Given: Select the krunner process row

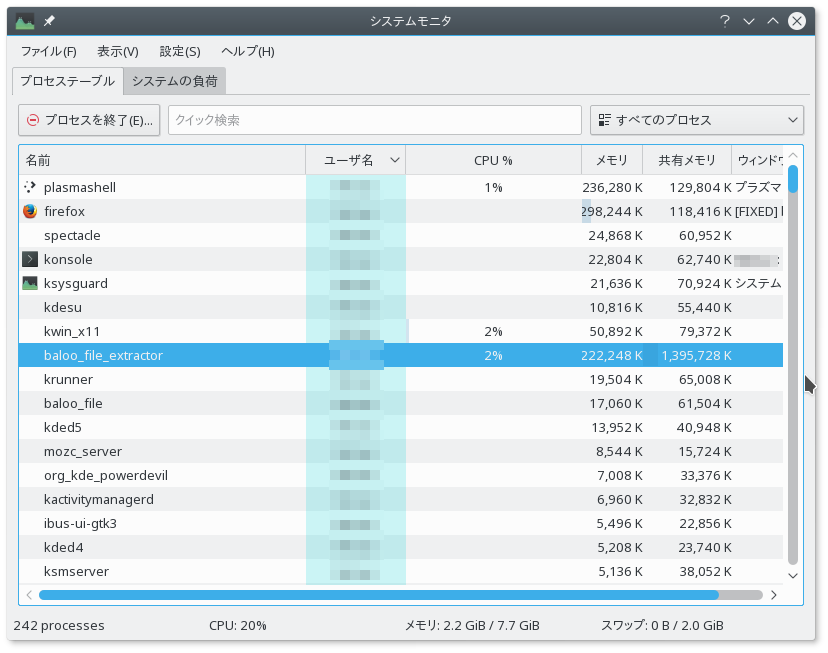Looking at the screenshot, I should click(401, 380).
